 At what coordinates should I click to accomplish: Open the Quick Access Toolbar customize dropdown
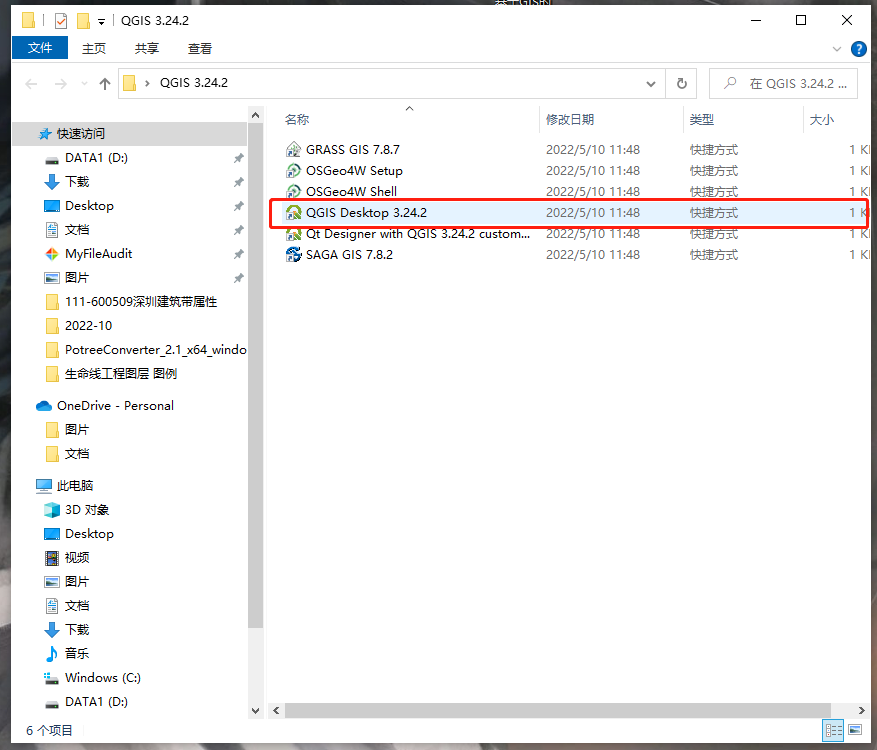tap(101, 22)
